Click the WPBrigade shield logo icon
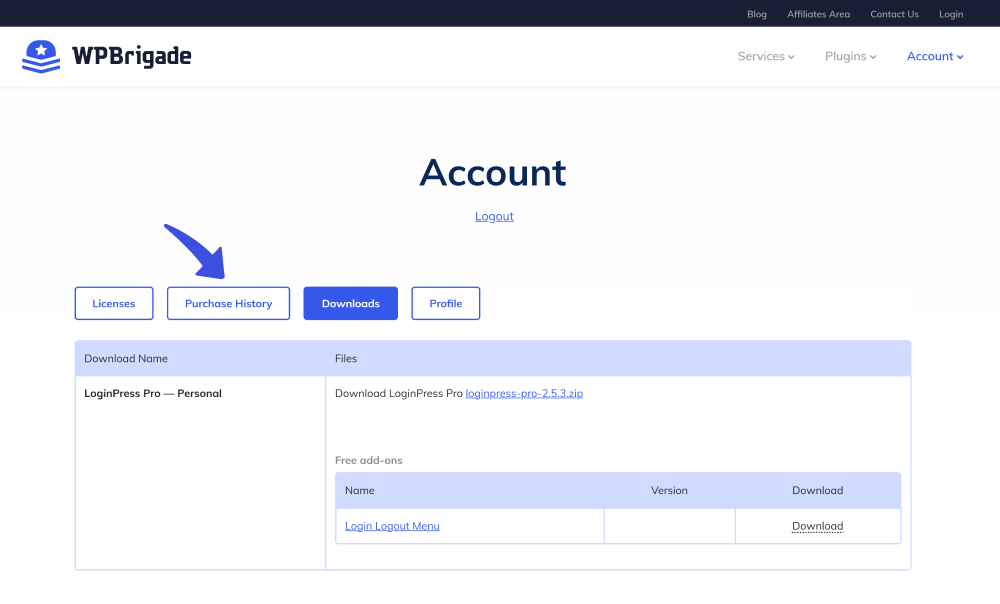1000x604 pixels. pos(41,56)
